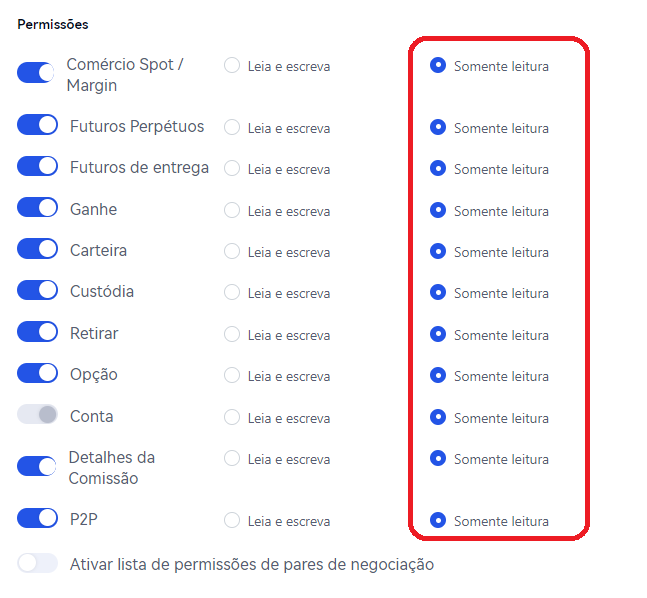This screenshot has height=598, width=647.
Task: Toggle the Opção permission switch
Action: pyautogui.click(x=37, y=373)
